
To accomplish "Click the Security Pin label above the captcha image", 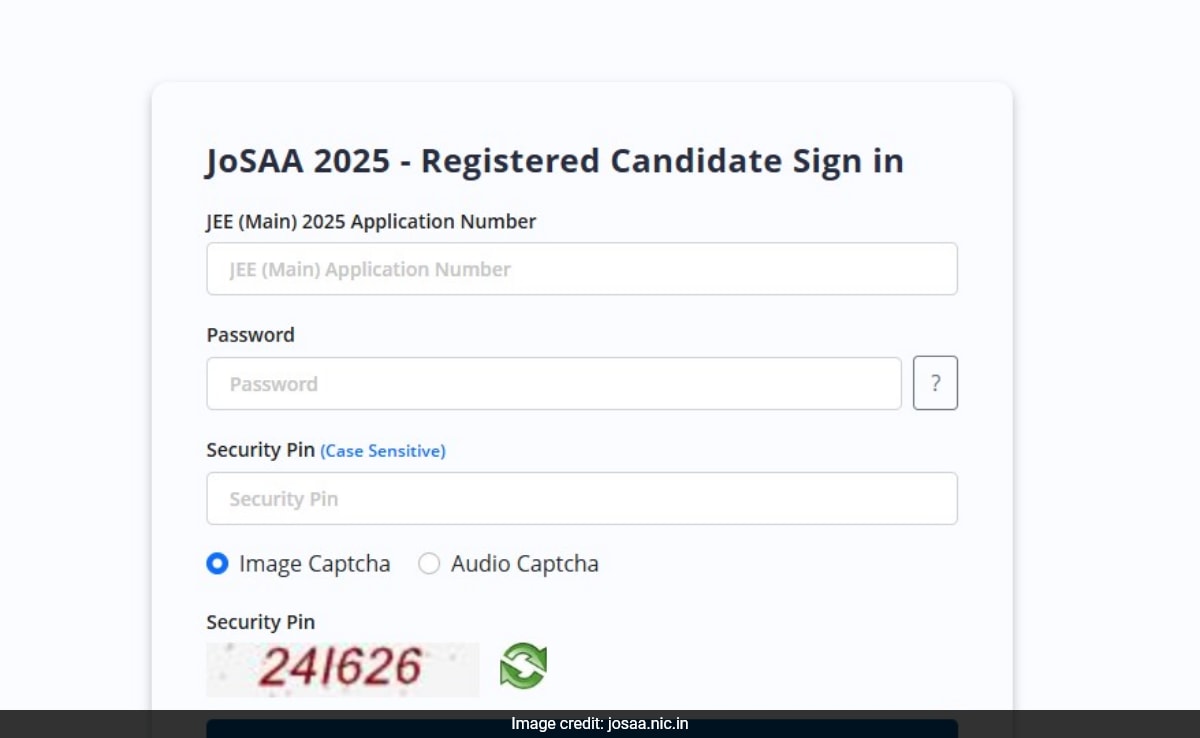I will (x=260, y=622).
